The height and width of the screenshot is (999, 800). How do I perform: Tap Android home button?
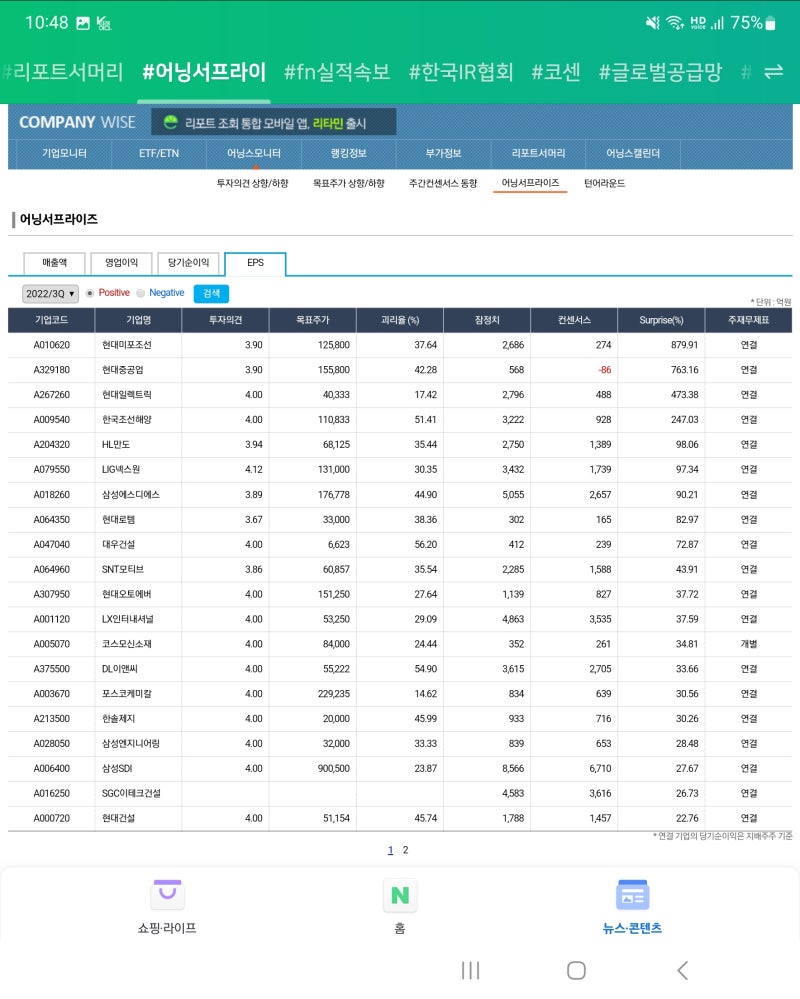[576, 970]
